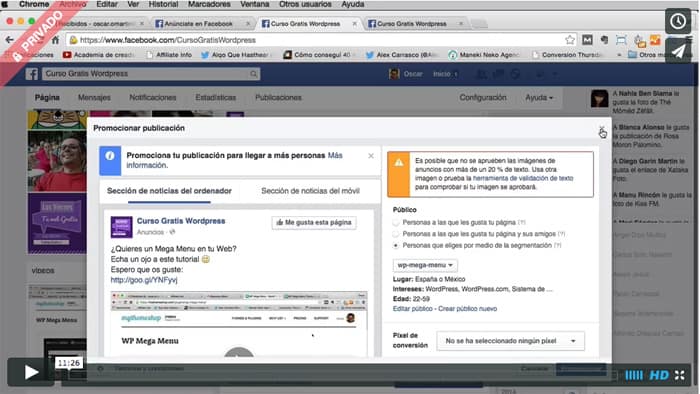Toggle HD video quality
This screenshot has height=394, width=700.
click(x=659, y=375)
